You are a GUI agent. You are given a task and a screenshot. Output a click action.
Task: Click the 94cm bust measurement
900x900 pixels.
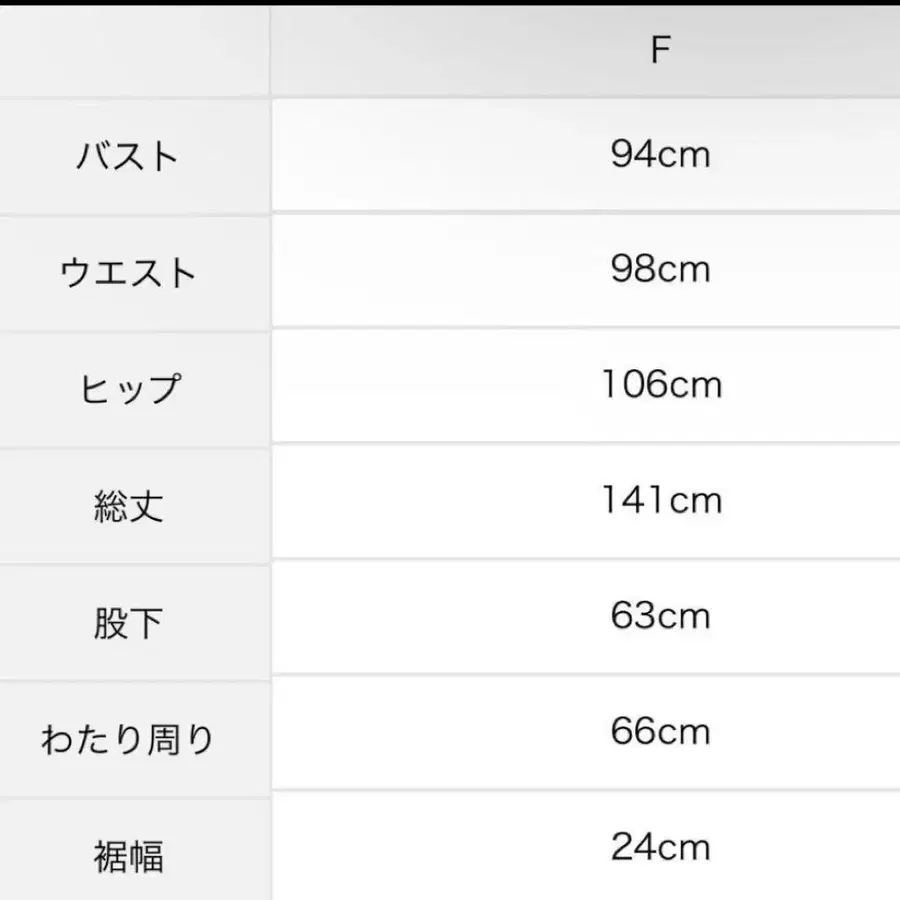(x=660, y=154)
